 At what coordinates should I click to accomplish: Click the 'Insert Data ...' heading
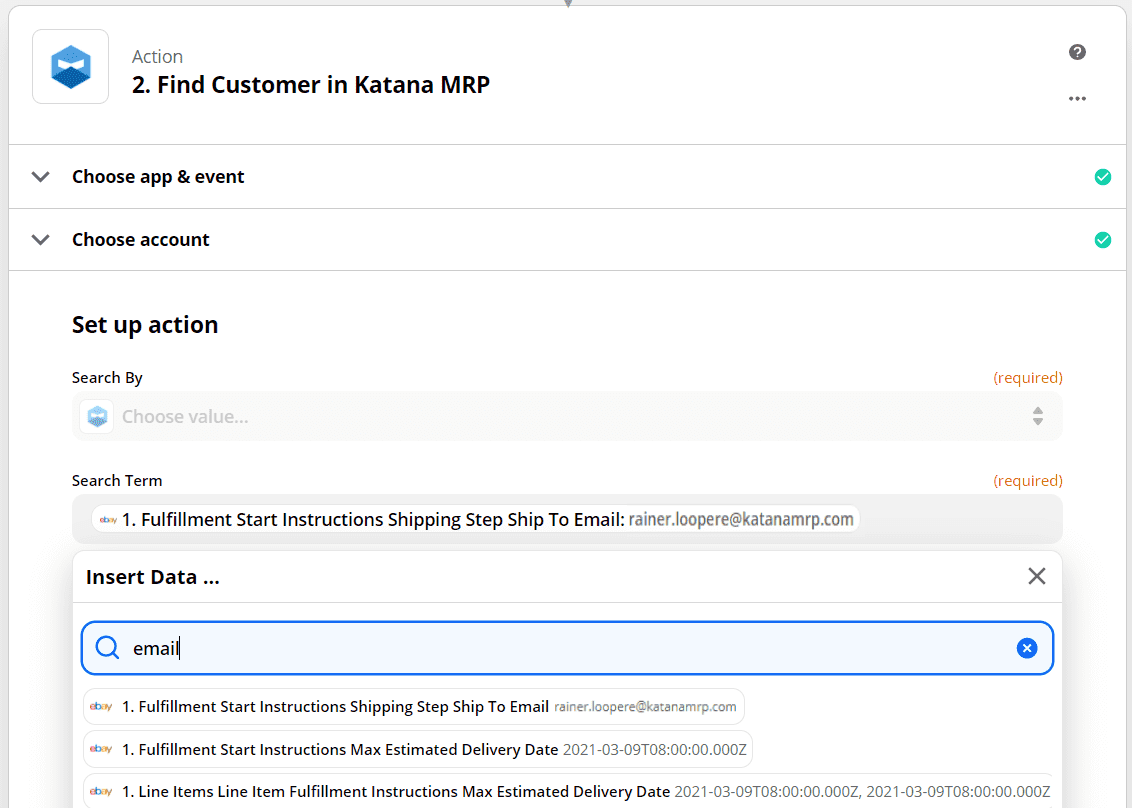coord(152,577)
